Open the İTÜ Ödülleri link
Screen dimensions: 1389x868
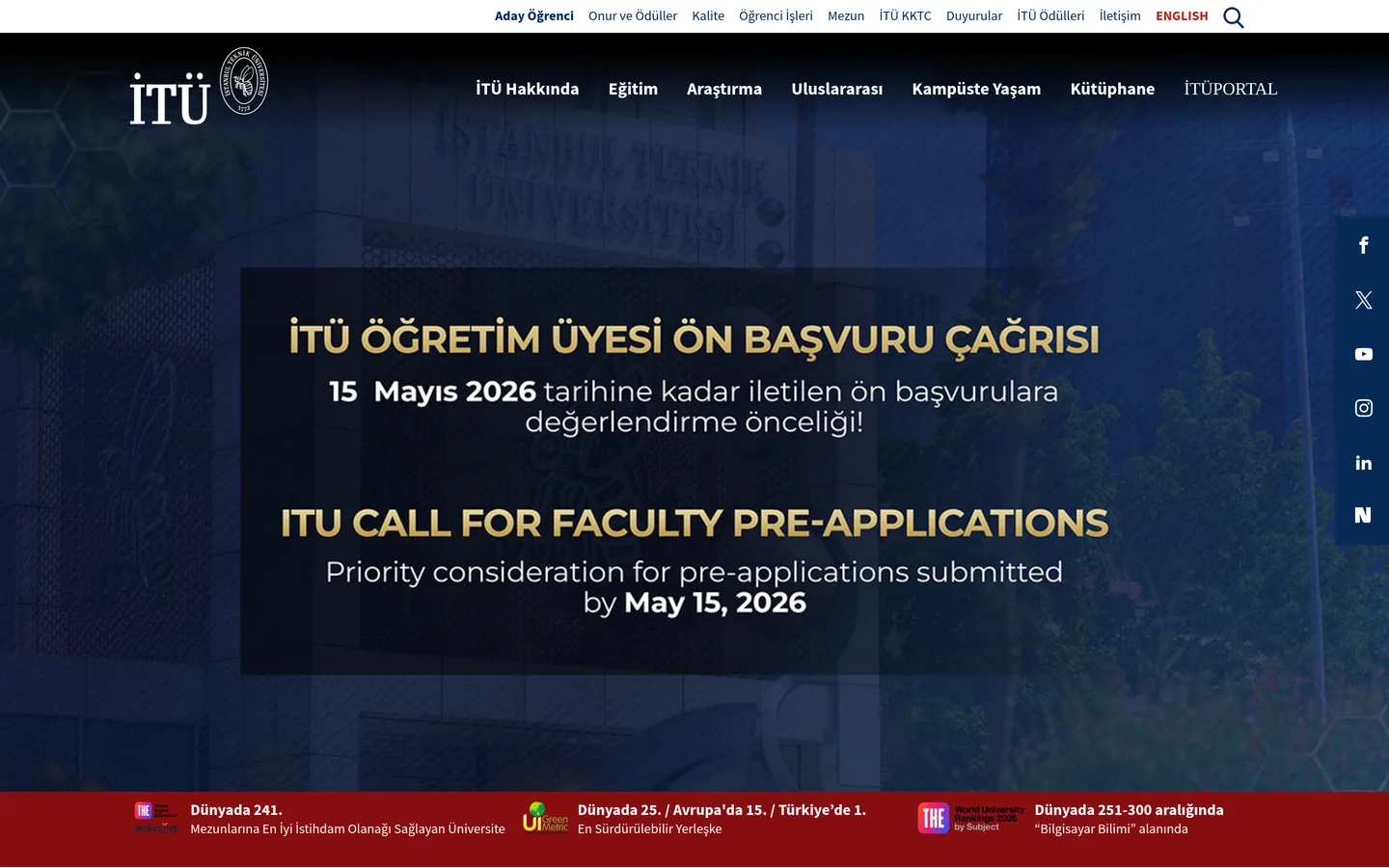(1050, 15)
